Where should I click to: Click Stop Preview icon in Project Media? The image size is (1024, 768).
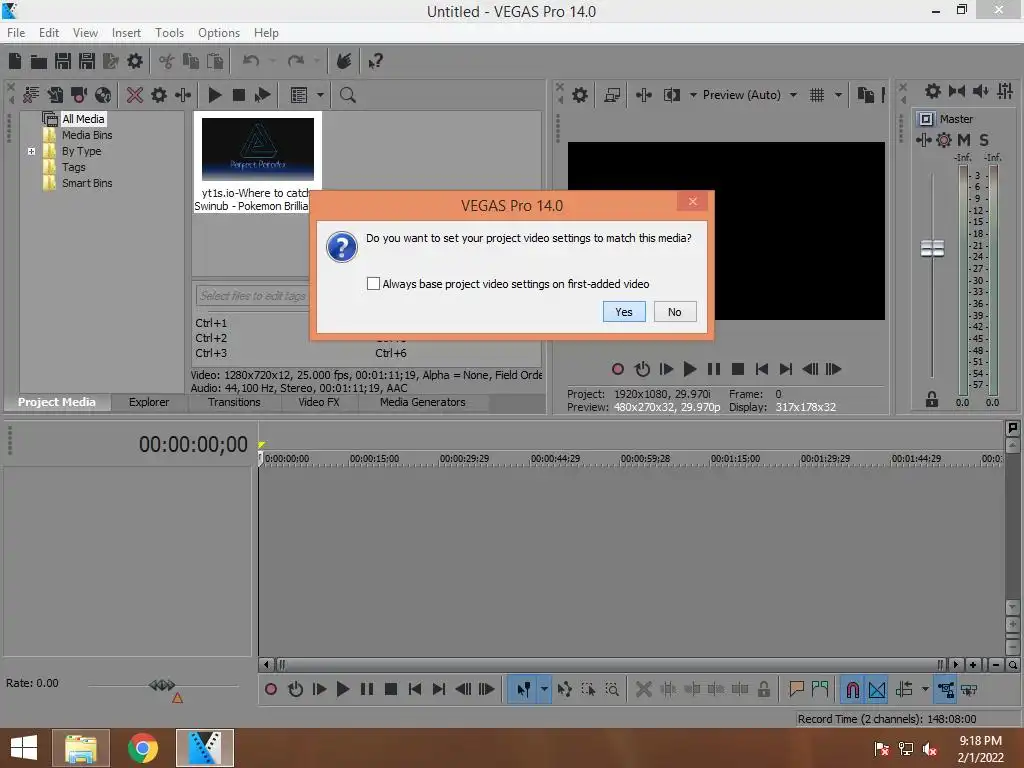coord(239,95)
